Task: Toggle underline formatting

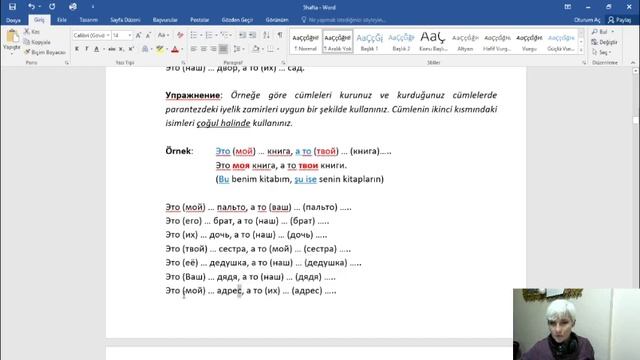Action: (x=96, y=49)
